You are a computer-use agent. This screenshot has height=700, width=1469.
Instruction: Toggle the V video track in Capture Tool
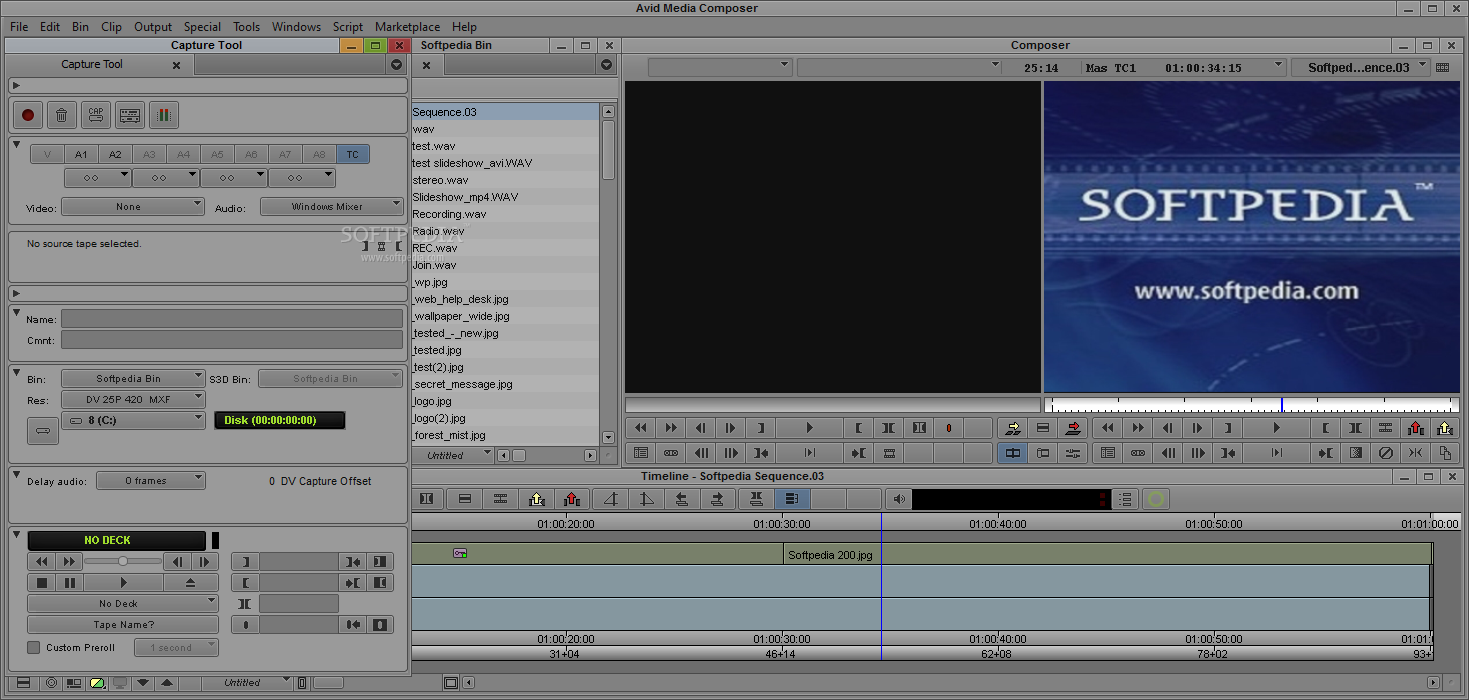47,154
